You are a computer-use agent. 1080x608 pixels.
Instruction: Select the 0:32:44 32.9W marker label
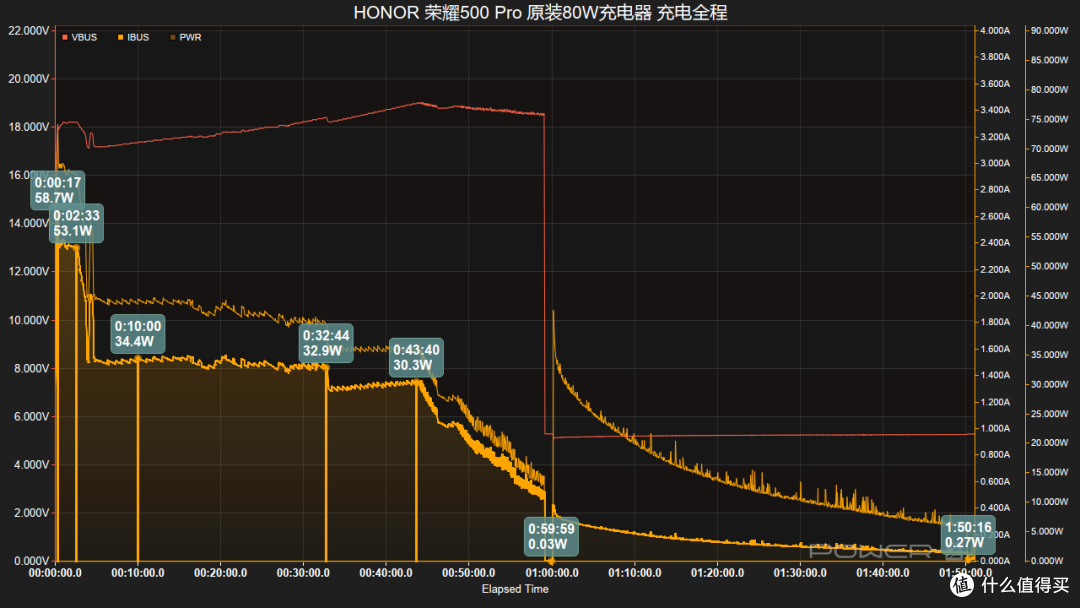pyautogui.click(x=326, y=343)
